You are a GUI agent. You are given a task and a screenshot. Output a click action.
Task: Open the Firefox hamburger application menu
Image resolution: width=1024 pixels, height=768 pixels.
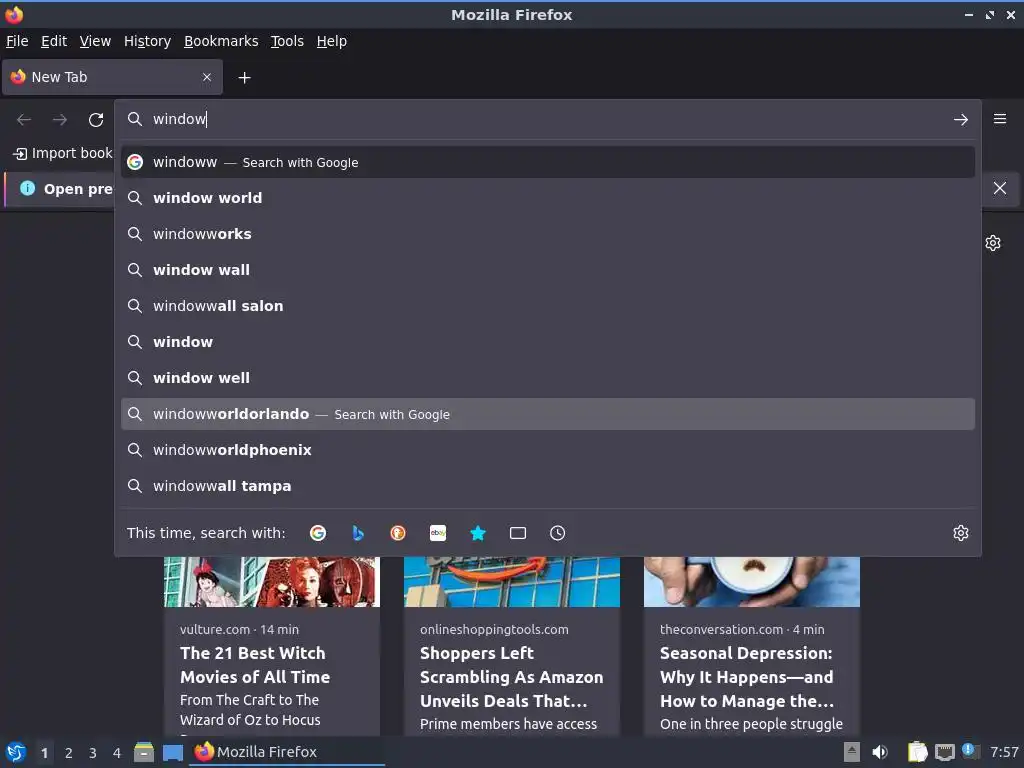point(1000,119)
